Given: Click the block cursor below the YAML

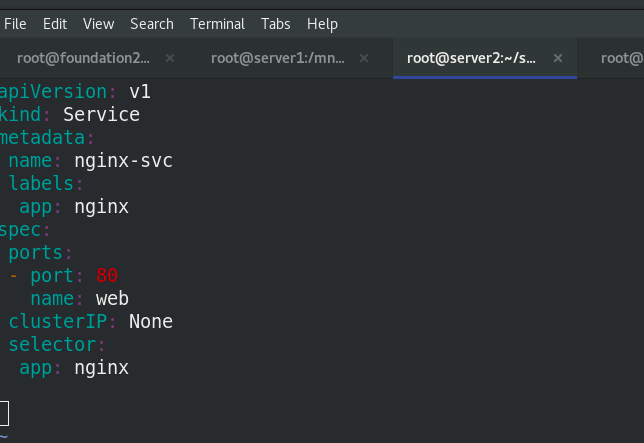Looking at the screenshot, I should tap(4, 413).
